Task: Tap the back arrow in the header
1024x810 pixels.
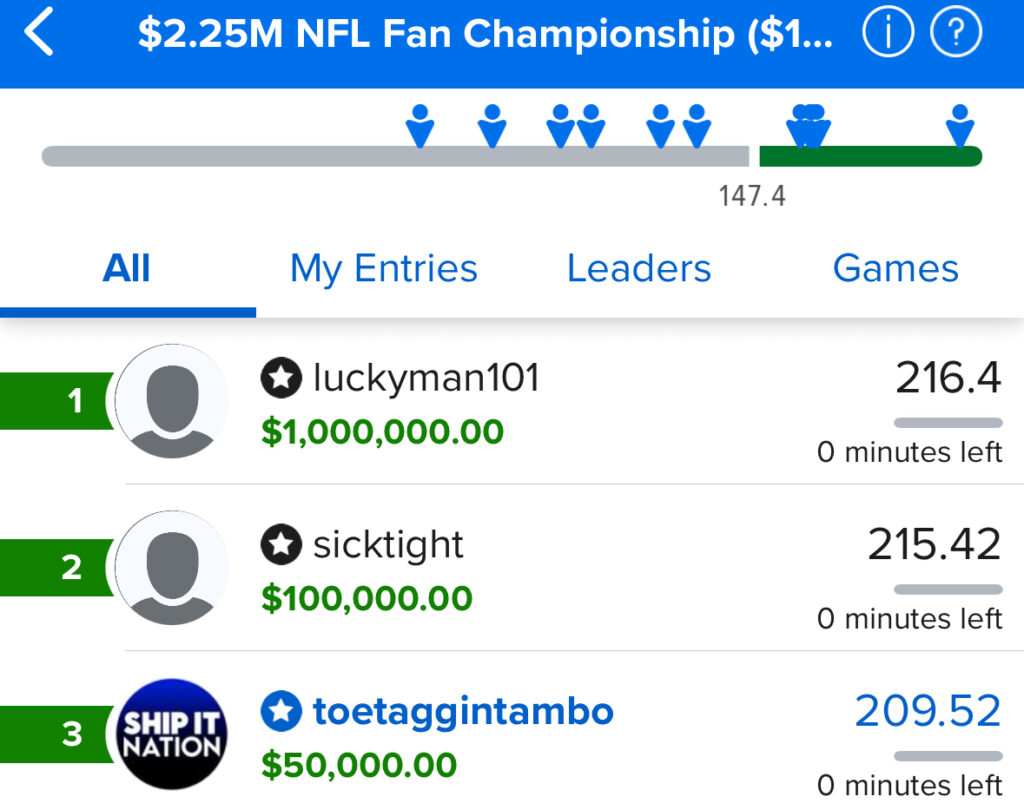Action: pos(40,34)
